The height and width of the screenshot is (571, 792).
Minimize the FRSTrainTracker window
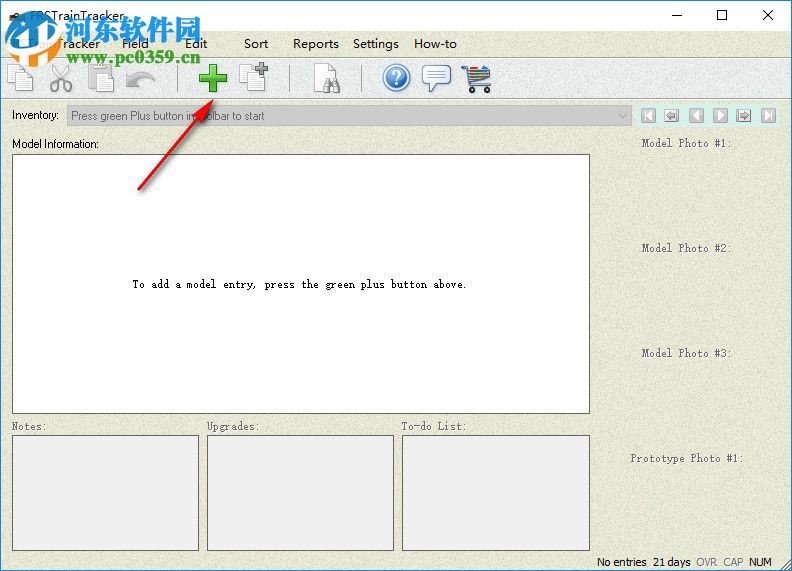click(677, 15)
